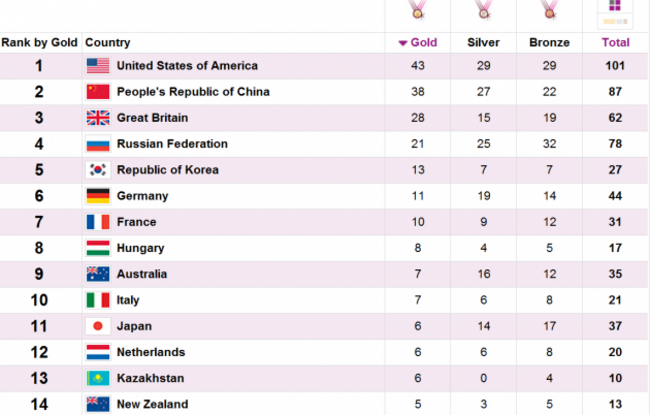Click the Germany flag icon

click(97, 196)
